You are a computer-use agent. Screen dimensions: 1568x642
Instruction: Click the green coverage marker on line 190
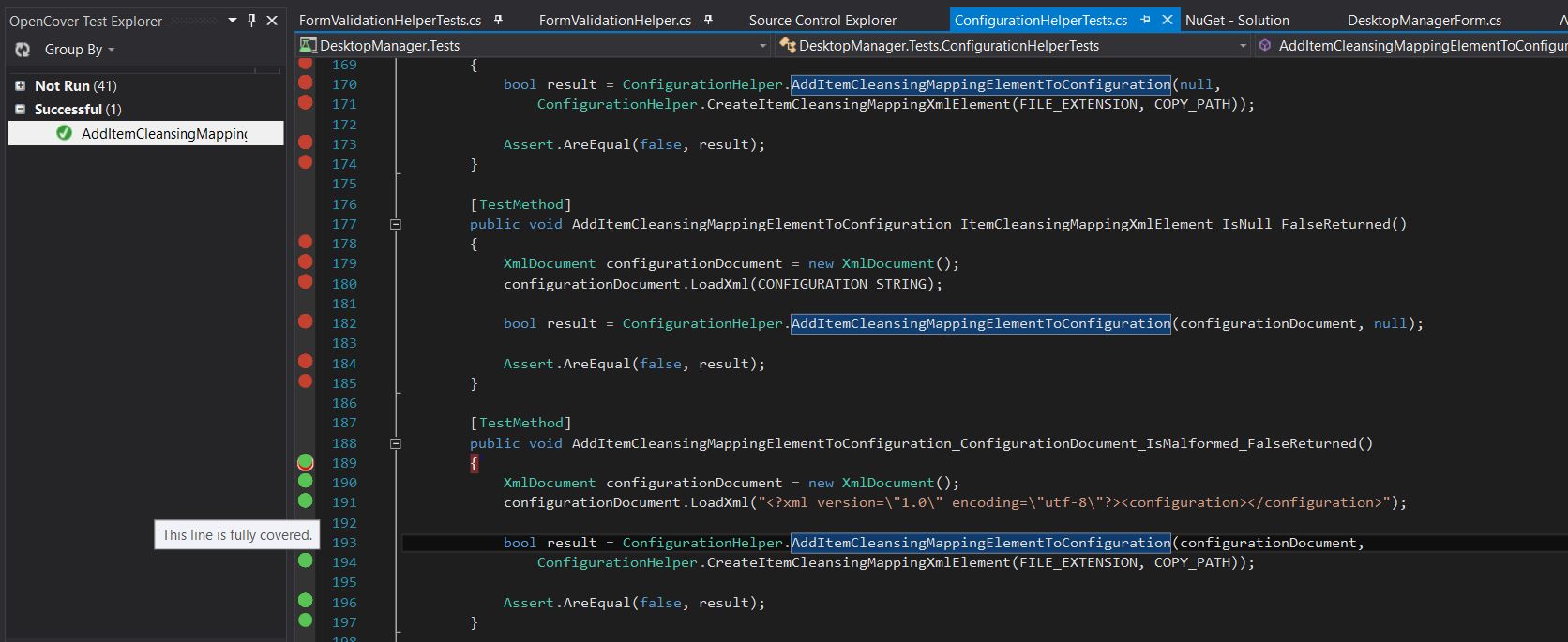click(305, 481)
